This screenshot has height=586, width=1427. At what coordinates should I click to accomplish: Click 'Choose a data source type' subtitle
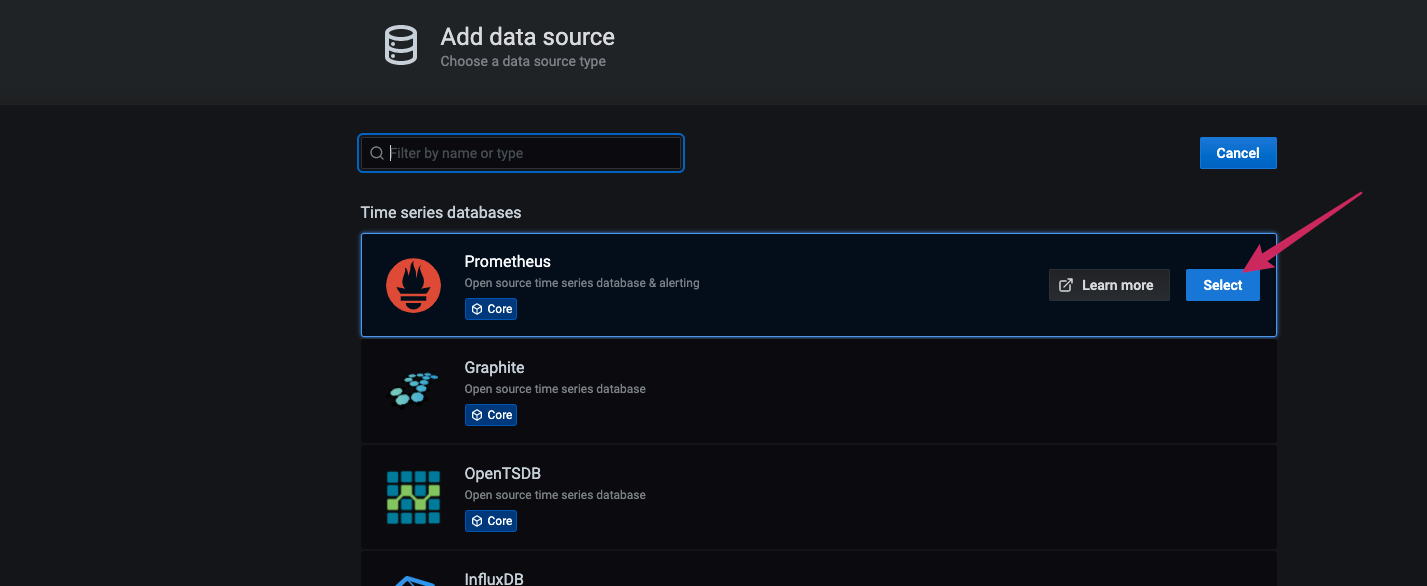tap(523, 61)
